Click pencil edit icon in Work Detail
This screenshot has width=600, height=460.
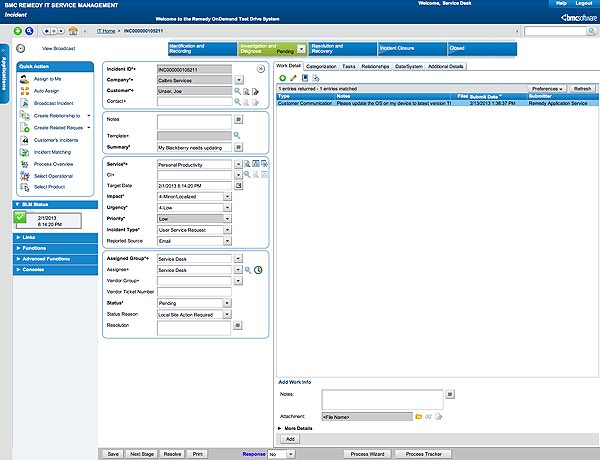(293, 78)
